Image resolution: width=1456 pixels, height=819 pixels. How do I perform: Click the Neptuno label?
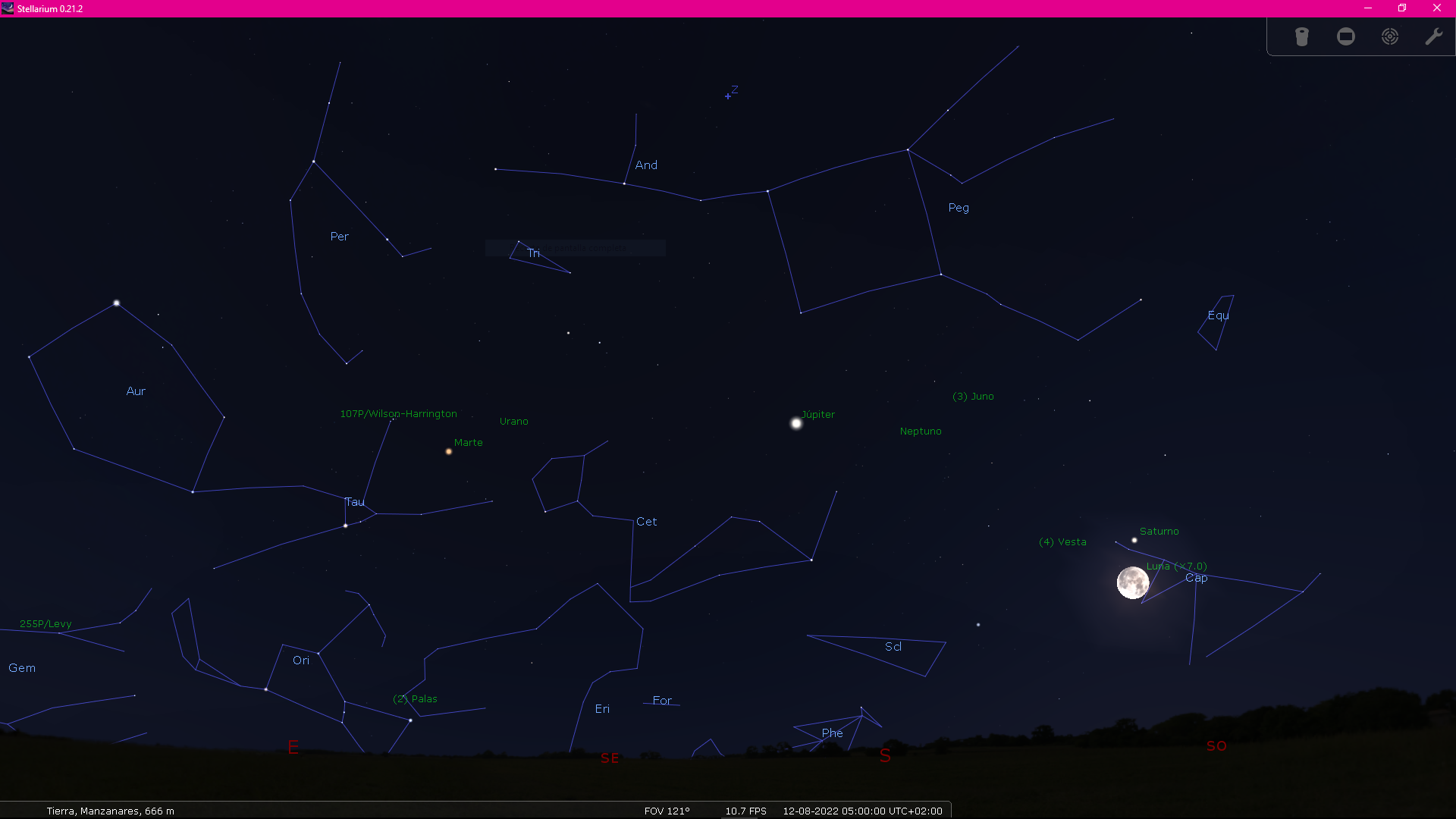coord(920,431)
